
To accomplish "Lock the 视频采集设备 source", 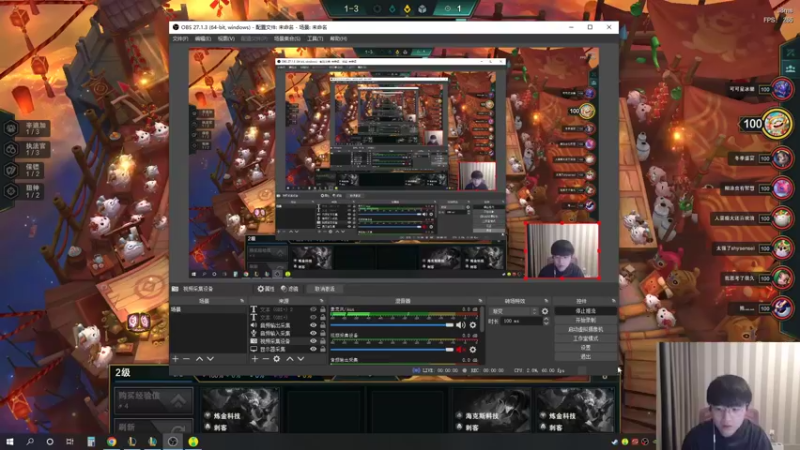I will 322,341.
